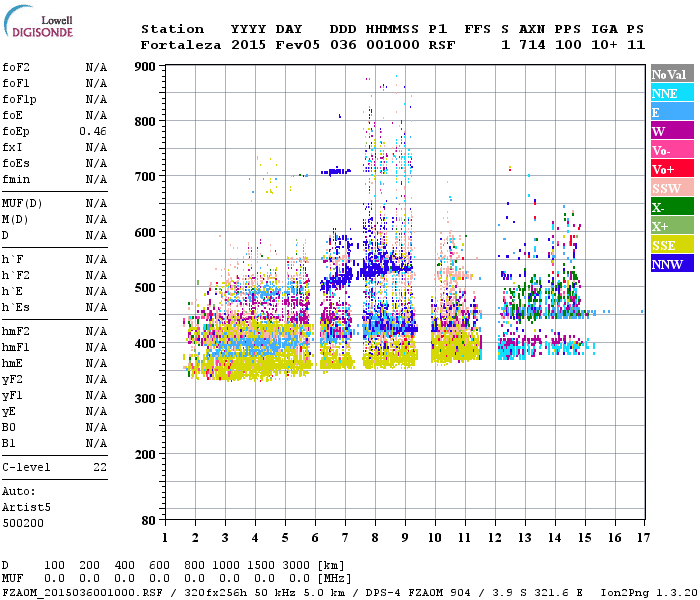
Task: Click the AXN value 714
Action: pos(532,45)
